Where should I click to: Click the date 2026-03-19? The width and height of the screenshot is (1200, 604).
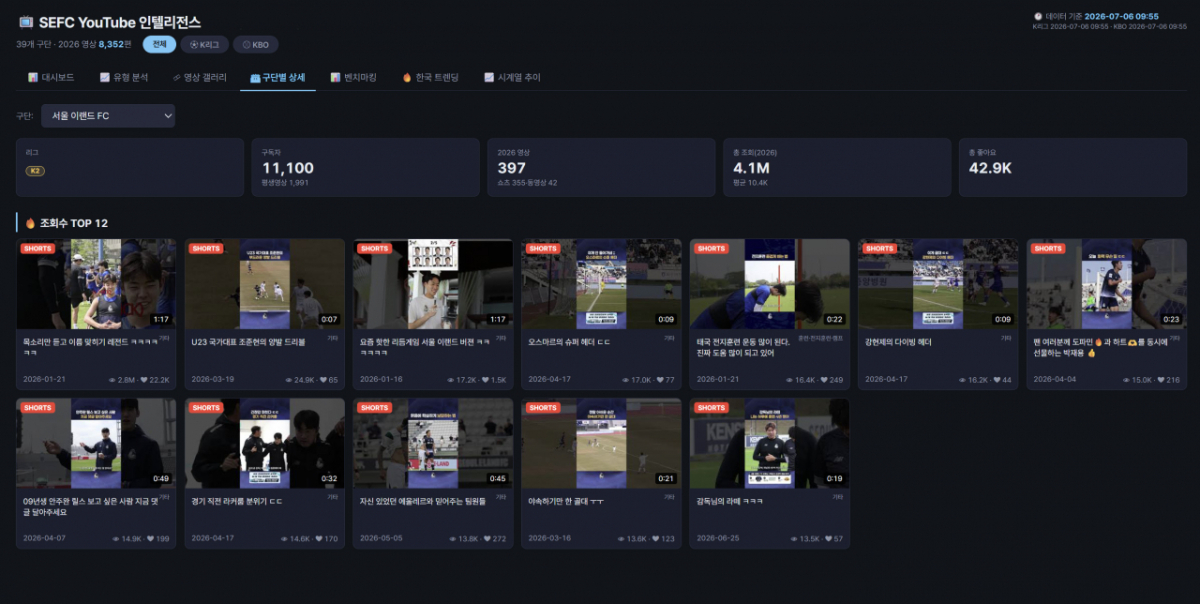pos(213,380)
